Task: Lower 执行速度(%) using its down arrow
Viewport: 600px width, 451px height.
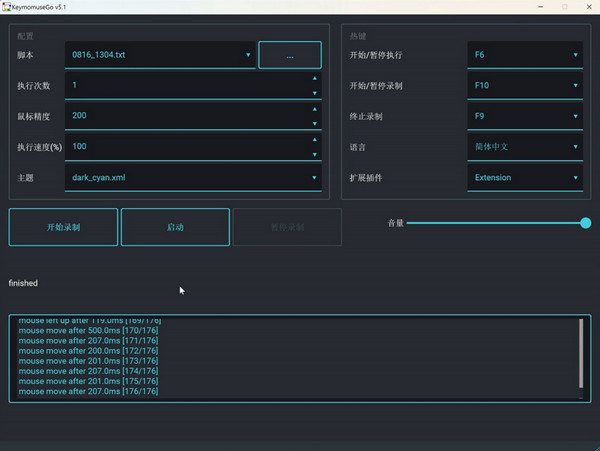Action: pos(316,154)
